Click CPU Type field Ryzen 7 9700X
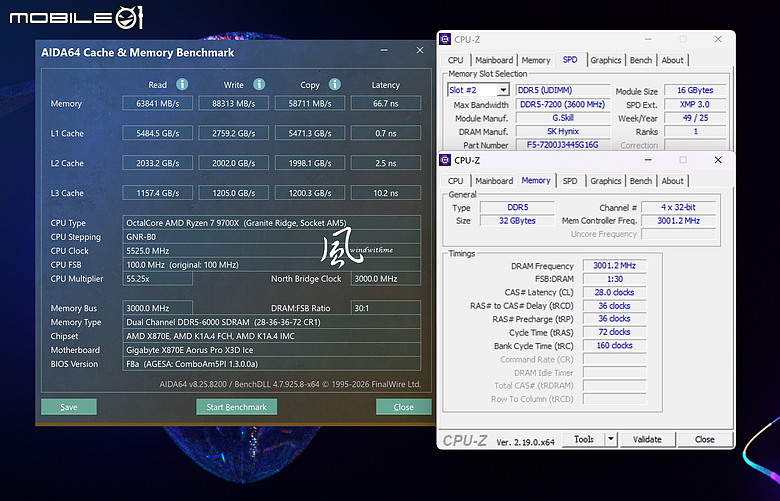This screenshot has width=780, height=501. coord(272,223)
